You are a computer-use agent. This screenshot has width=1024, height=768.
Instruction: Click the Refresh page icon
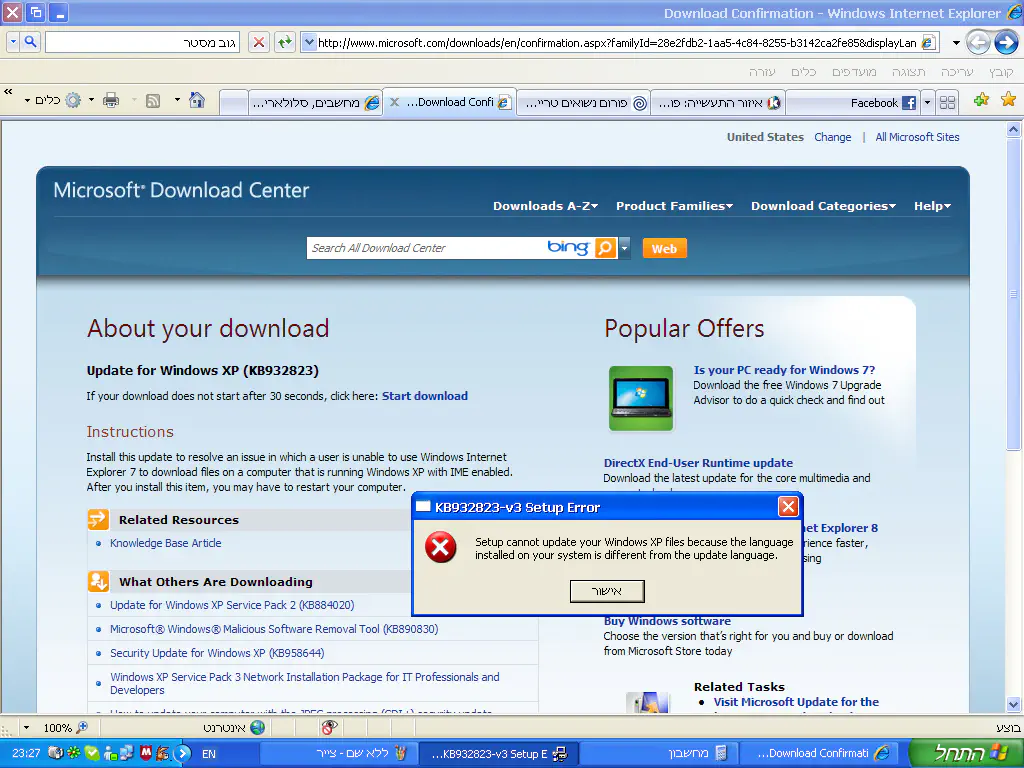tap(285, 42)
